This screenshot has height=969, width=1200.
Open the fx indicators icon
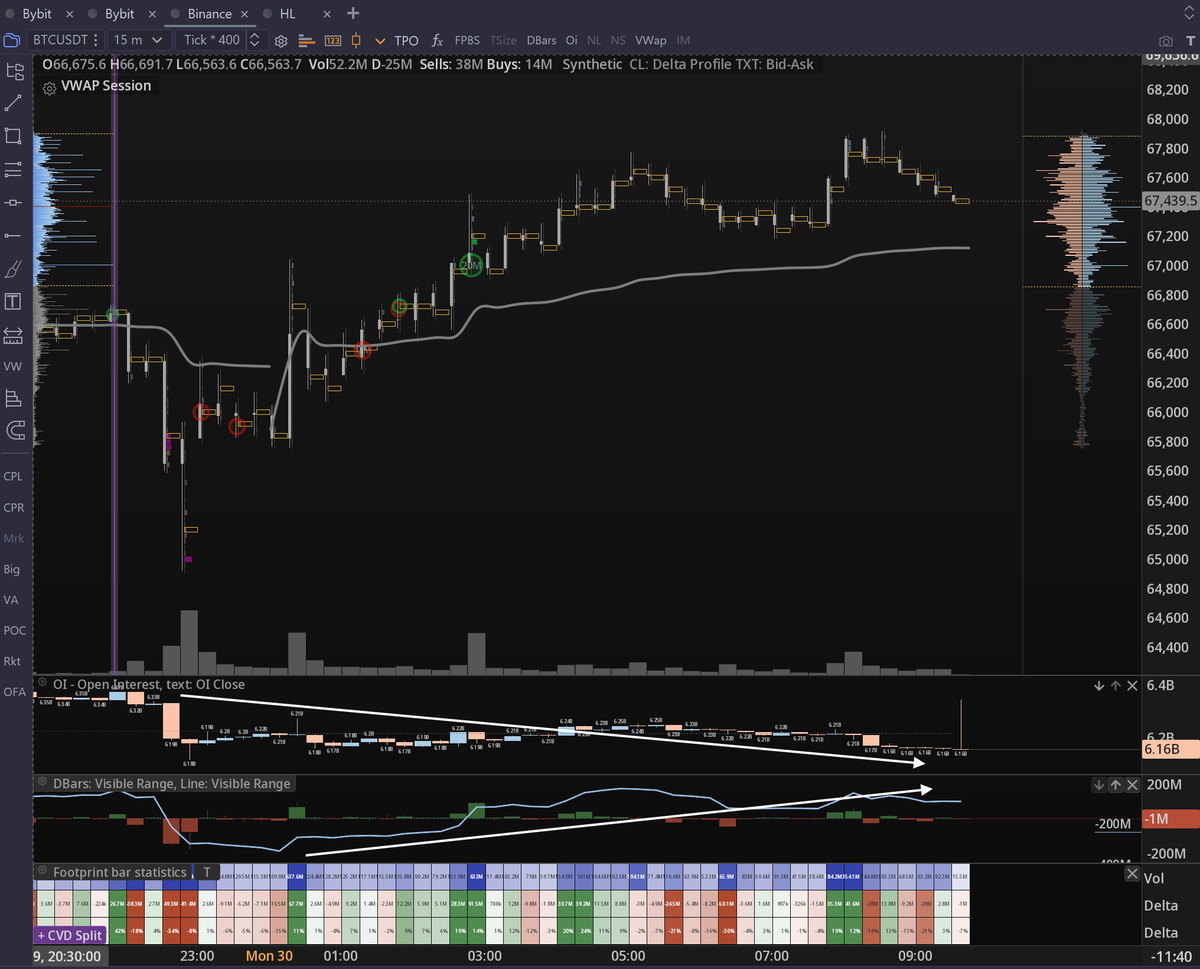tap(437, 41)
